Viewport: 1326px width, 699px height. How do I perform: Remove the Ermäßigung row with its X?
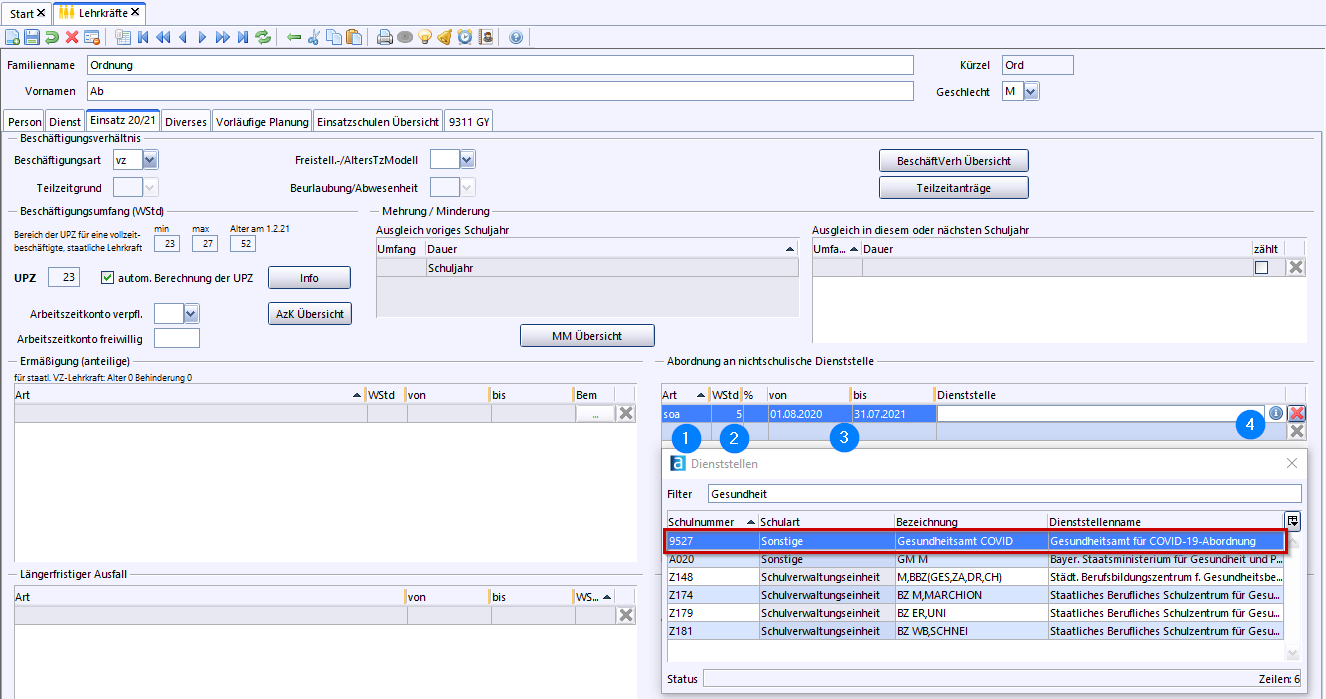point(626,414)
